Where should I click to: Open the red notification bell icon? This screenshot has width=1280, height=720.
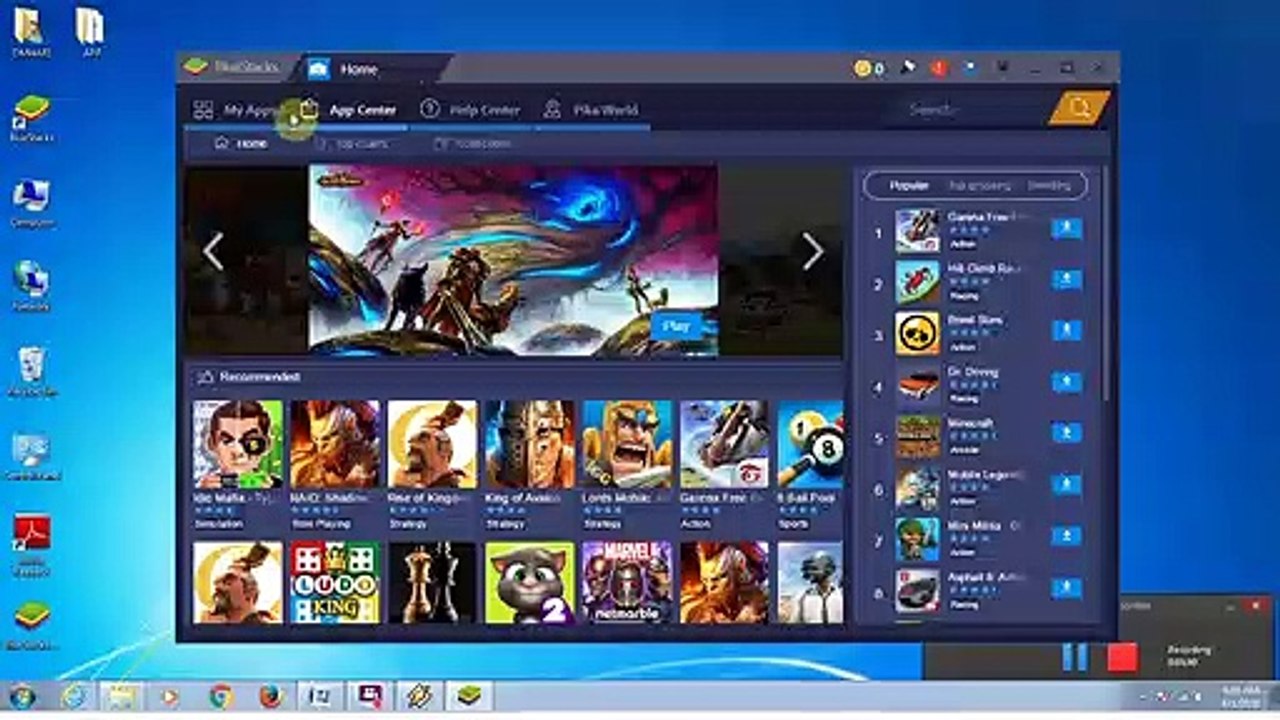(x=938, y=68)
